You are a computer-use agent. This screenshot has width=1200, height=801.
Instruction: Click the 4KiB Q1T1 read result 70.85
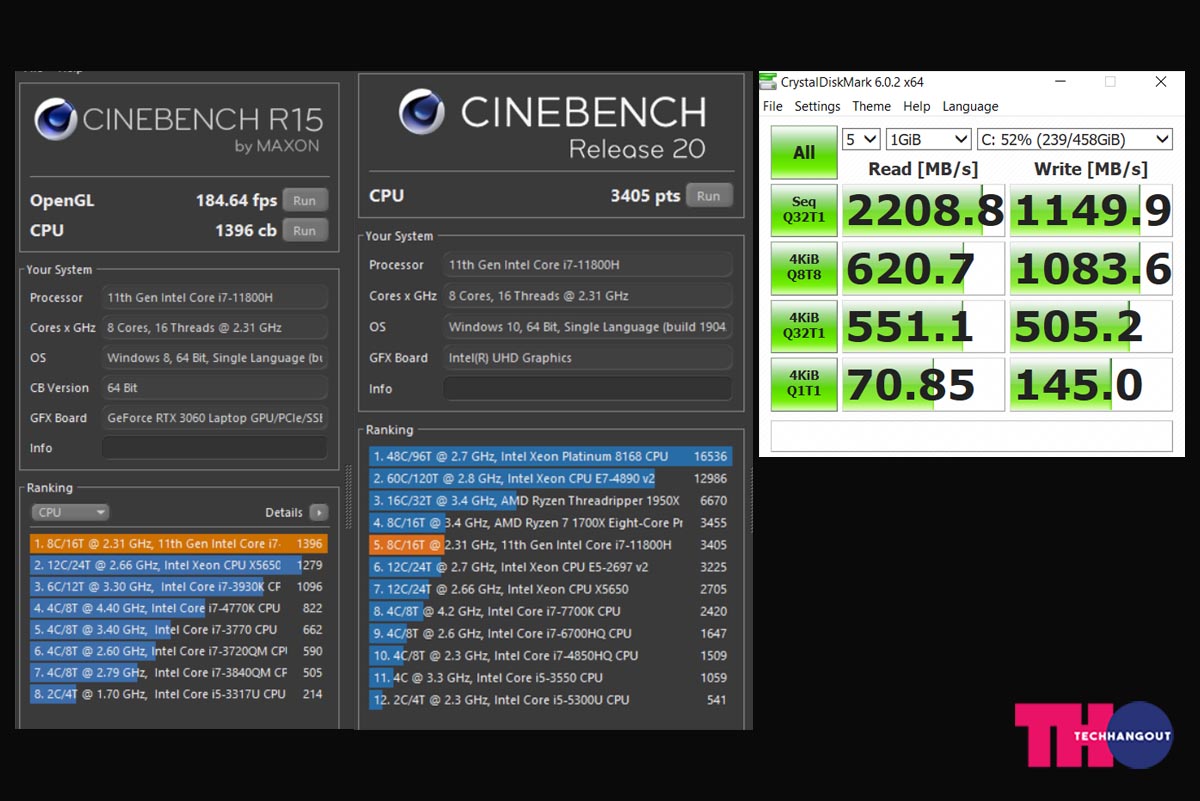point(923,385)
